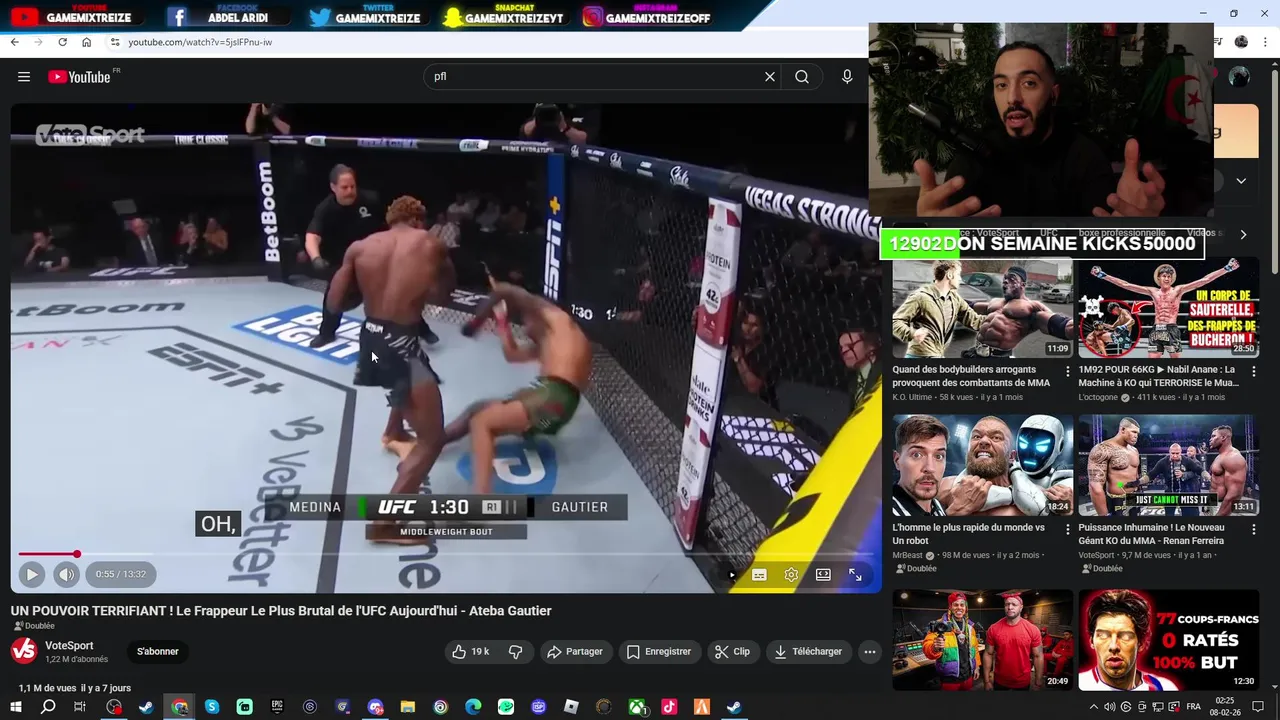1280x720 pixels.
Task: Go forward in browser history
Action: (38, 42)
